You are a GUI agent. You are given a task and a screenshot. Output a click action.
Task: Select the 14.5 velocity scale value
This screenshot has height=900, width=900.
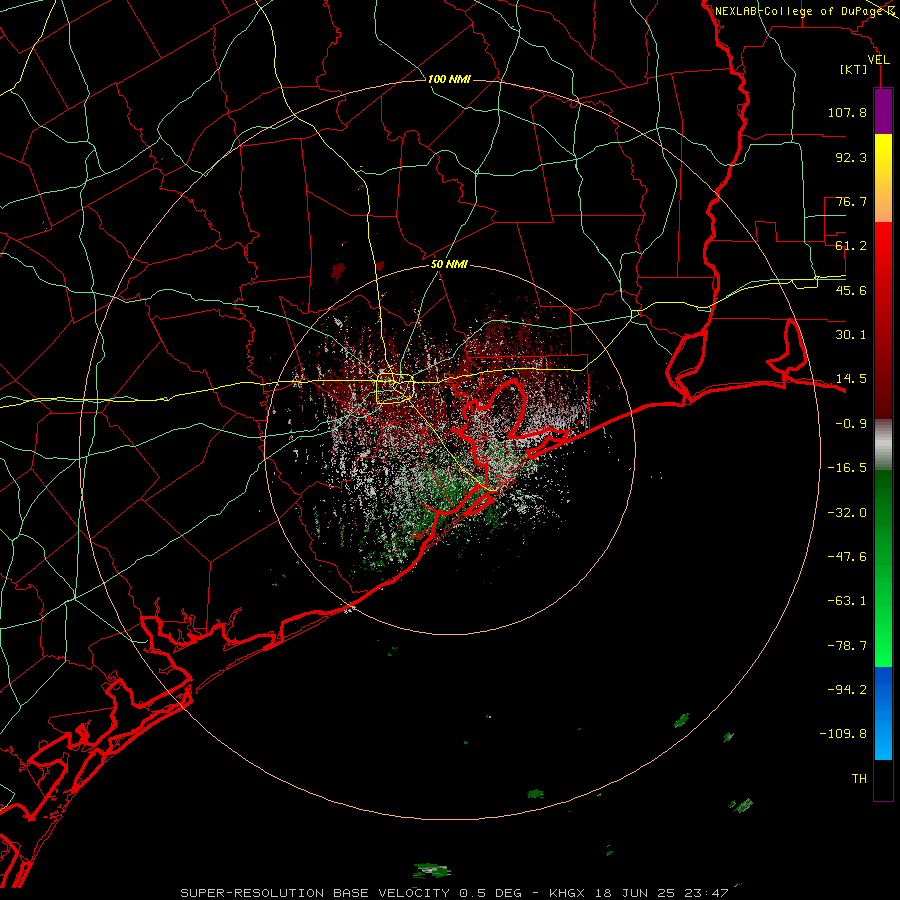point(851,379)
